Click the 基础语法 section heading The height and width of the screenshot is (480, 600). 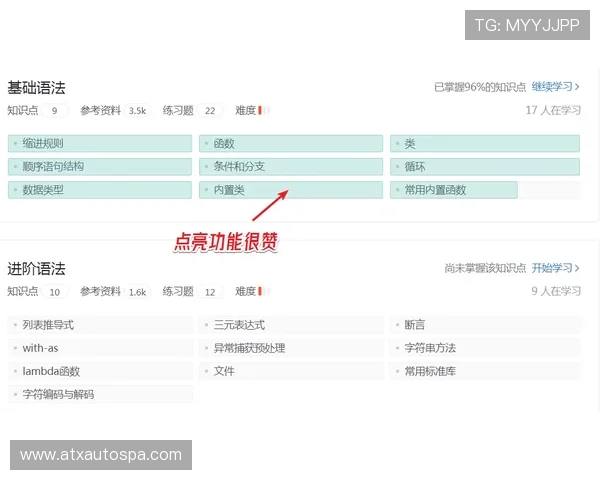click(x=36, y=88)
